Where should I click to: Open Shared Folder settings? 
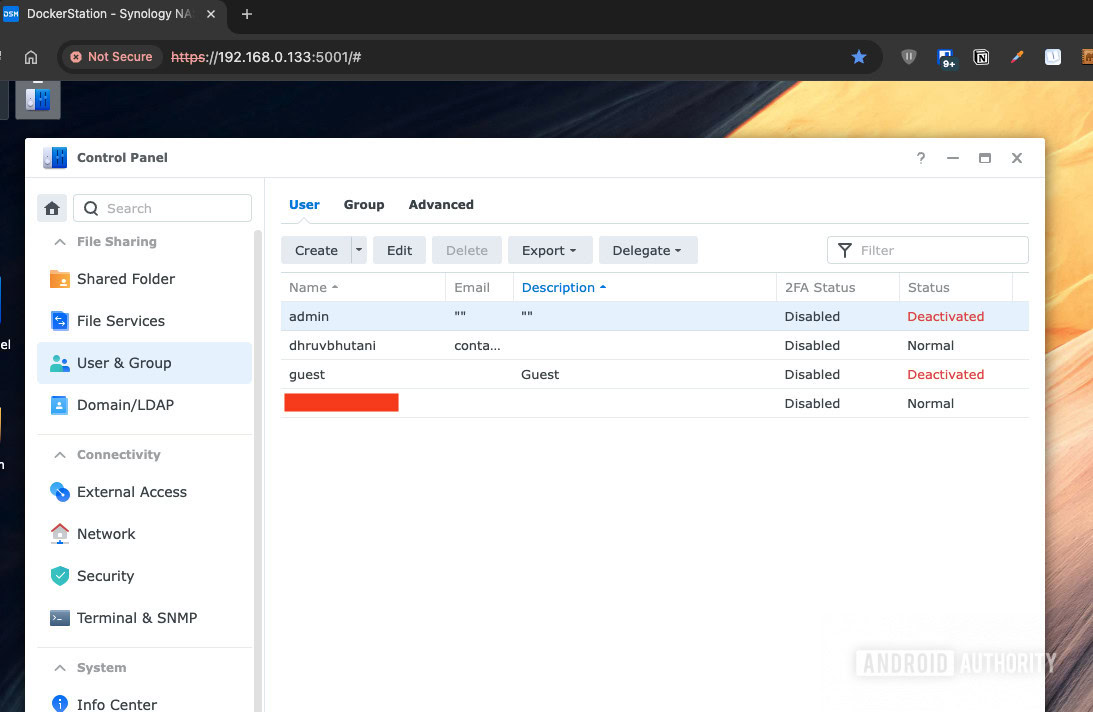125,279
